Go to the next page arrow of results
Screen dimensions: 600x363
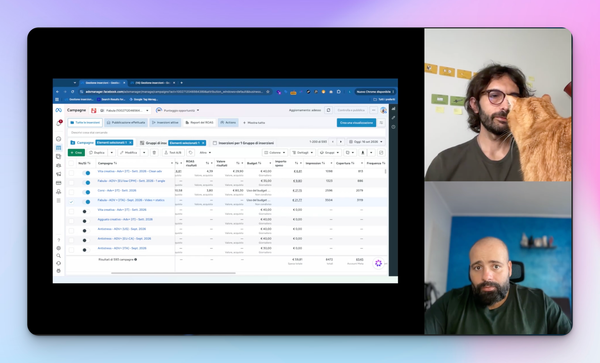(341, 142)
